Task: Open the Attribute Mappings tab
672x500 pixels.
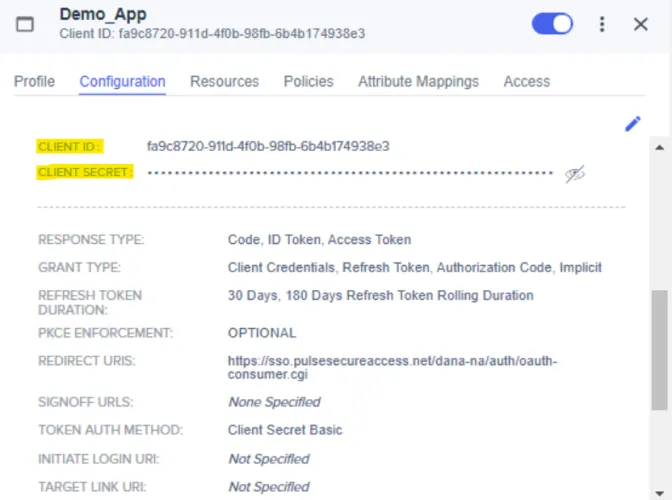Action: [418, 81]
